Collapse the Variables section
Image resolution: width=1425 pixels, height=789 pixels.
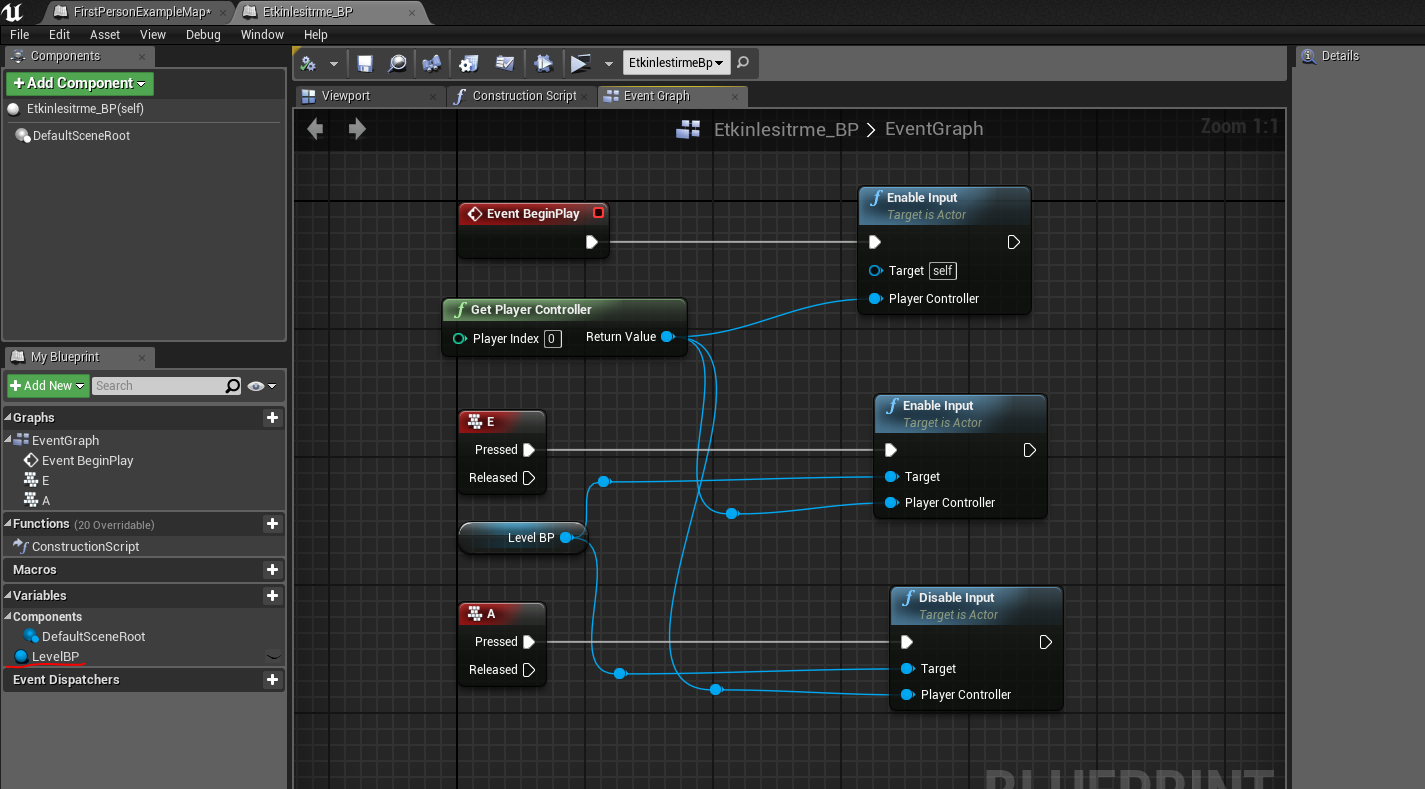click(8, 596)
